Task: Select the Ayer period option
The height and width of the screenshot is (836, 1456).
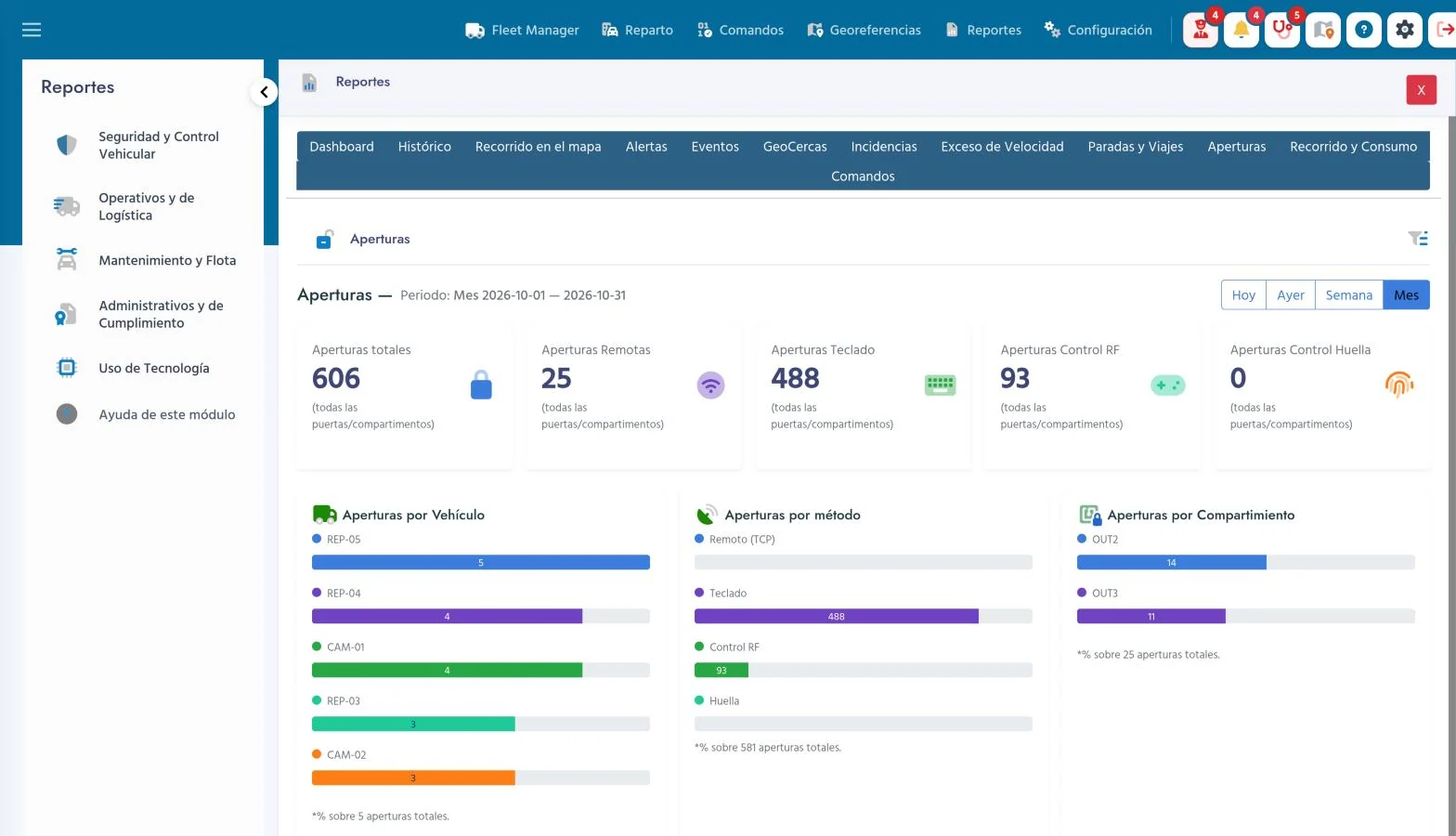Action: pyautogui.click(x=1291, y=295)
